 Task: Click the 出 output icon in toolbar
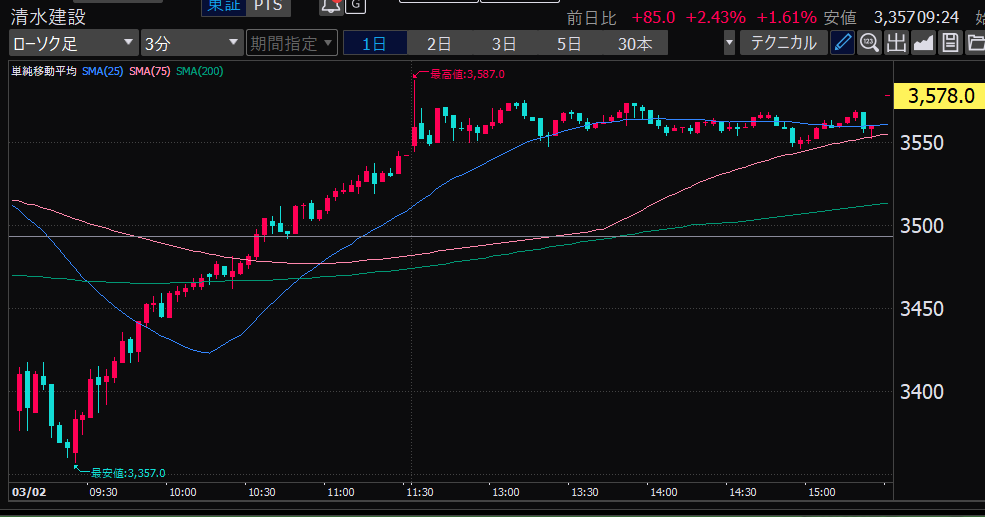click(x=896, y=43)
